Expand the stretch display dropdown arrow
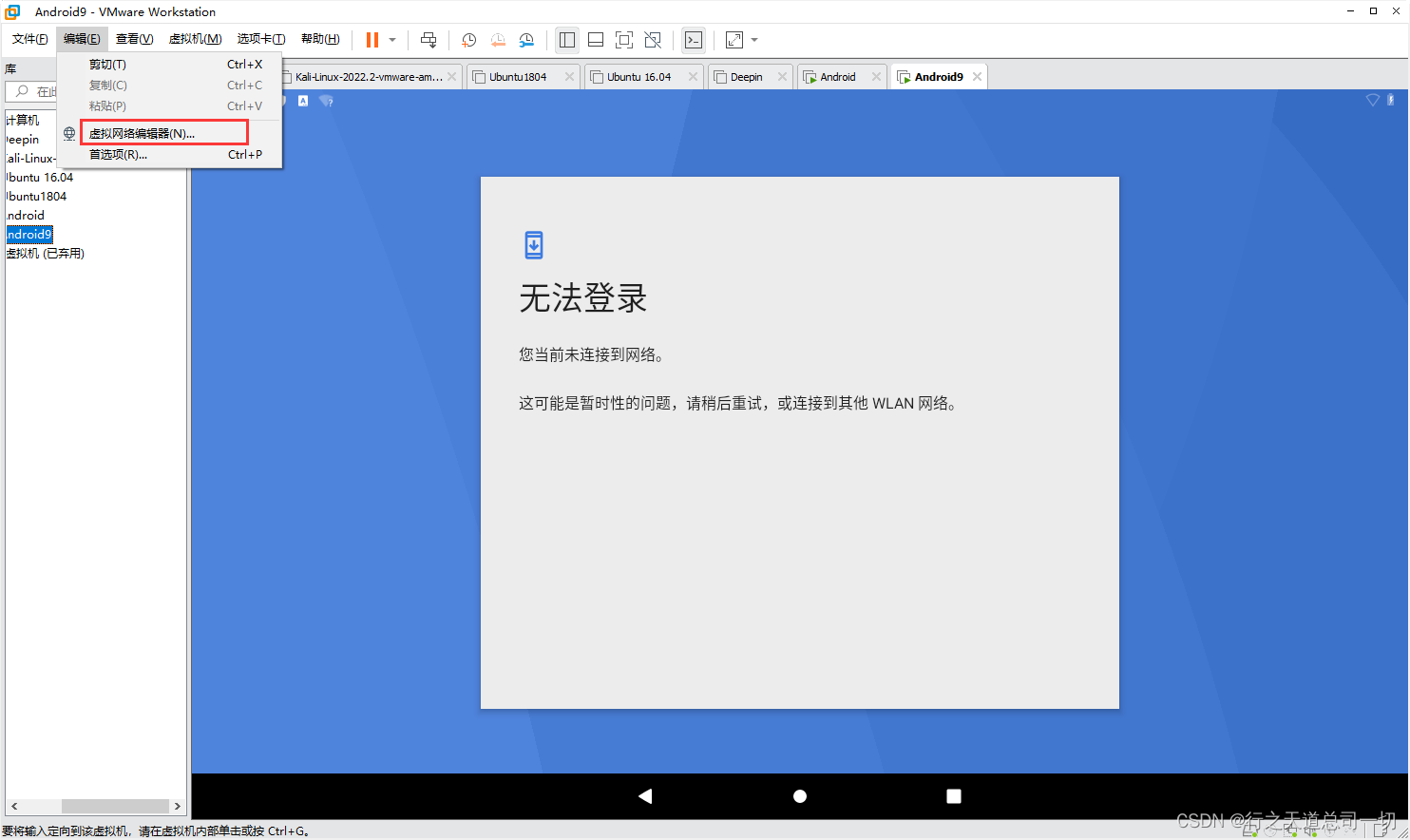1410x840 pixels. point(754,40)
